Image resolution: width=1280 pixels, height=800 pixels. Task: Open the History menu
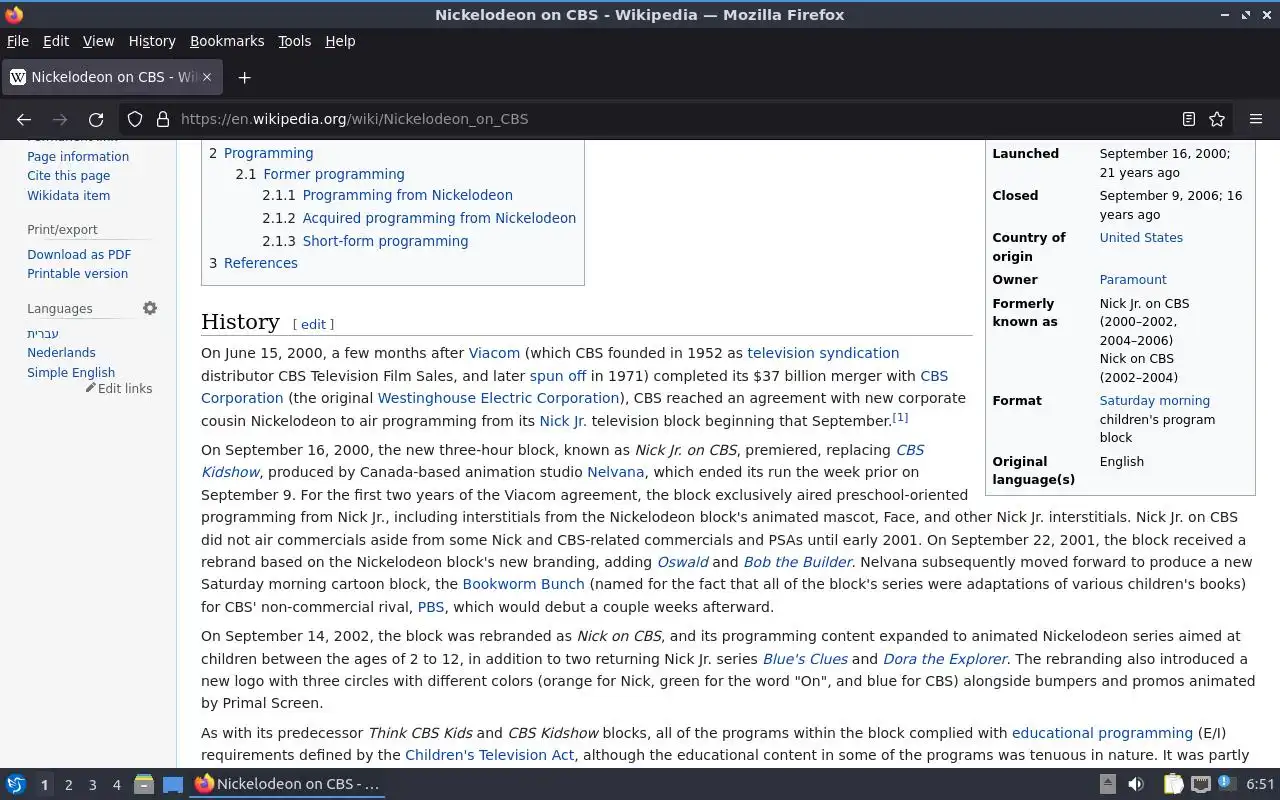pos(152,41)
